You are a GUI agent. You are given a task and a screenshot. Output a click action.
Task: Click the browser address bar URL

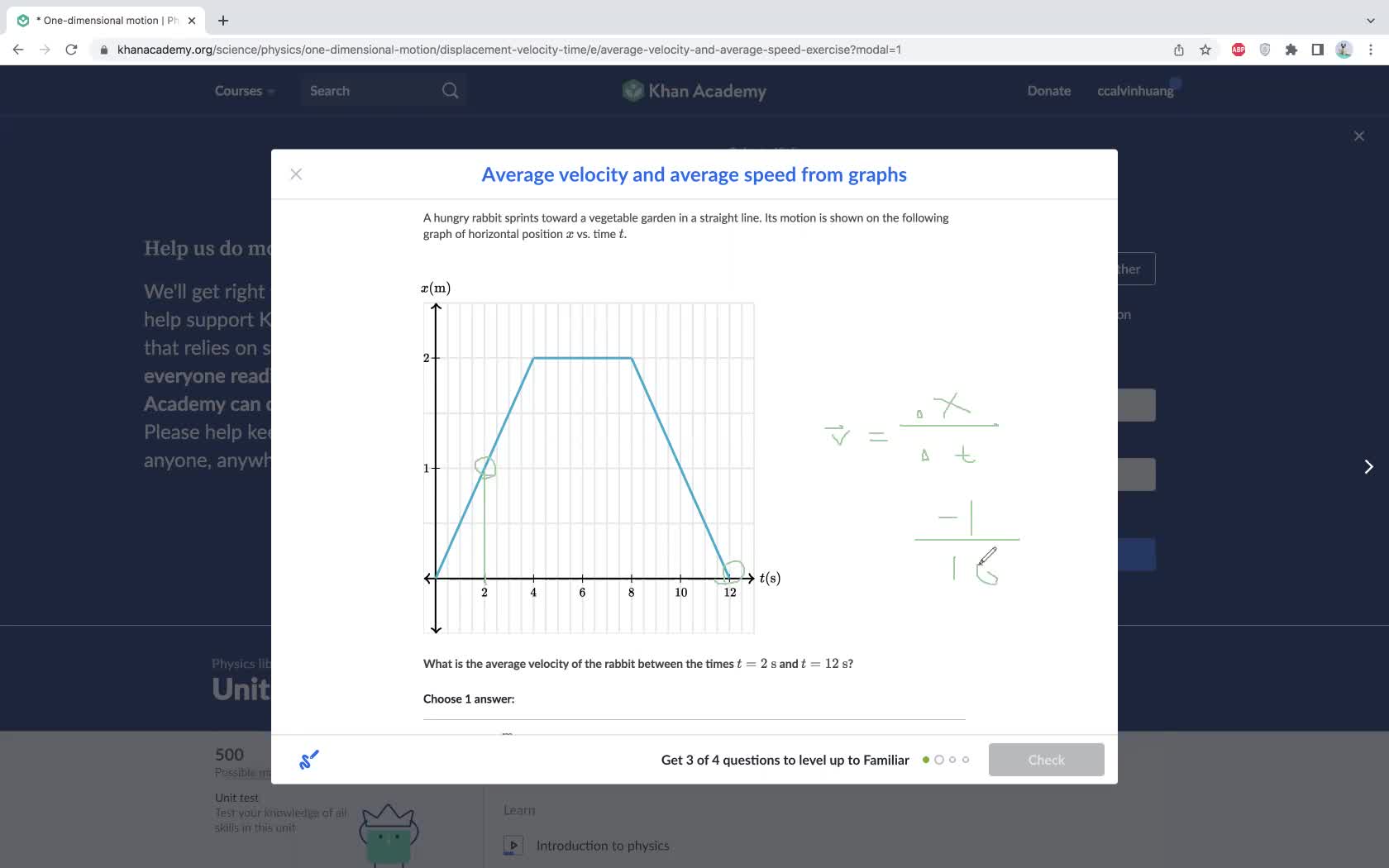click(508, 50)
